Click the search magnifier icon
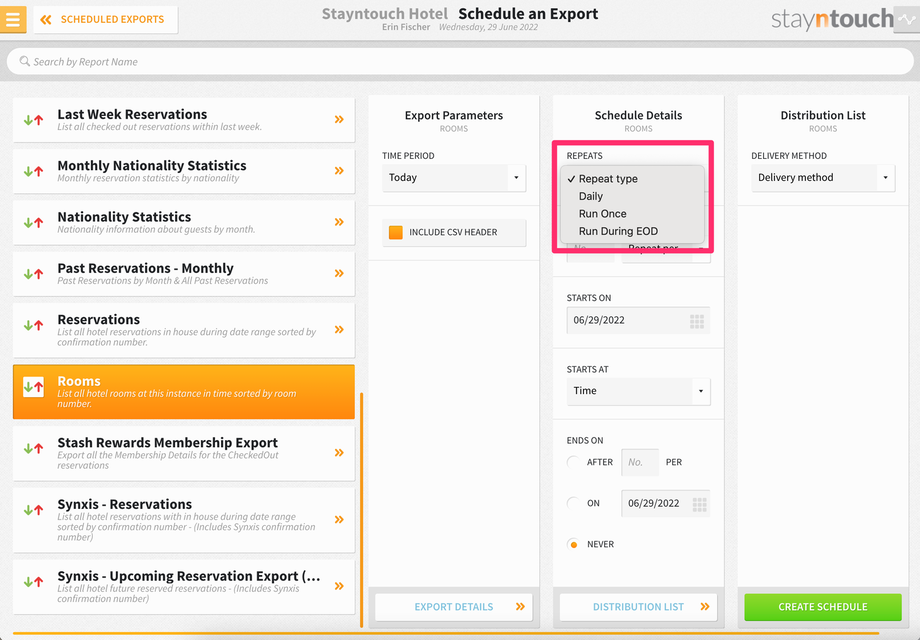The height and width of the screenshot is (640, 920). [x=24, y=61]
